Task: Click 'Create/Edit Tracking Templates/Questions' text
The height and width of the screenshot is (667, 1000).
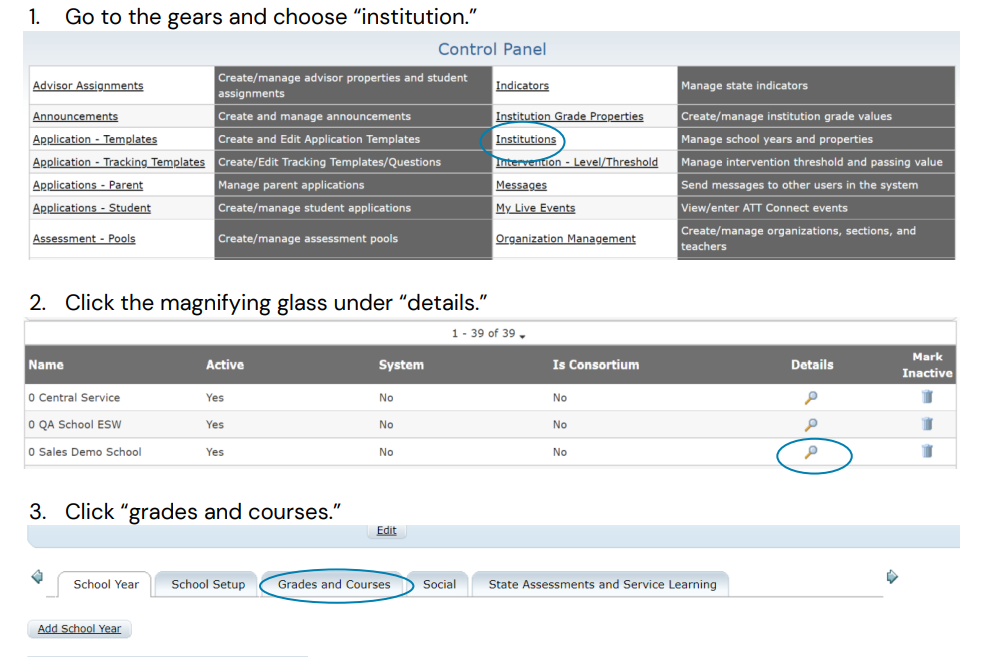Action: 330,162
